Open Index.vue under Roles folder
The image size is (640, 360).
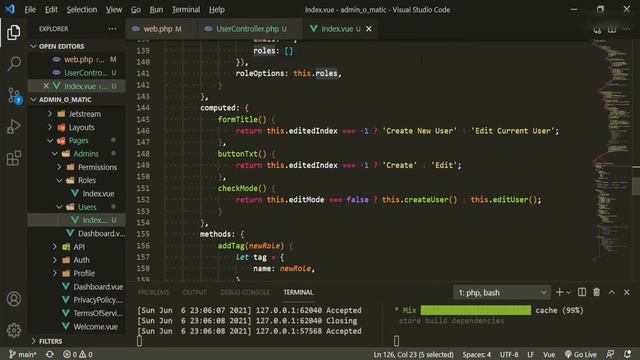(x=98, y=193)
